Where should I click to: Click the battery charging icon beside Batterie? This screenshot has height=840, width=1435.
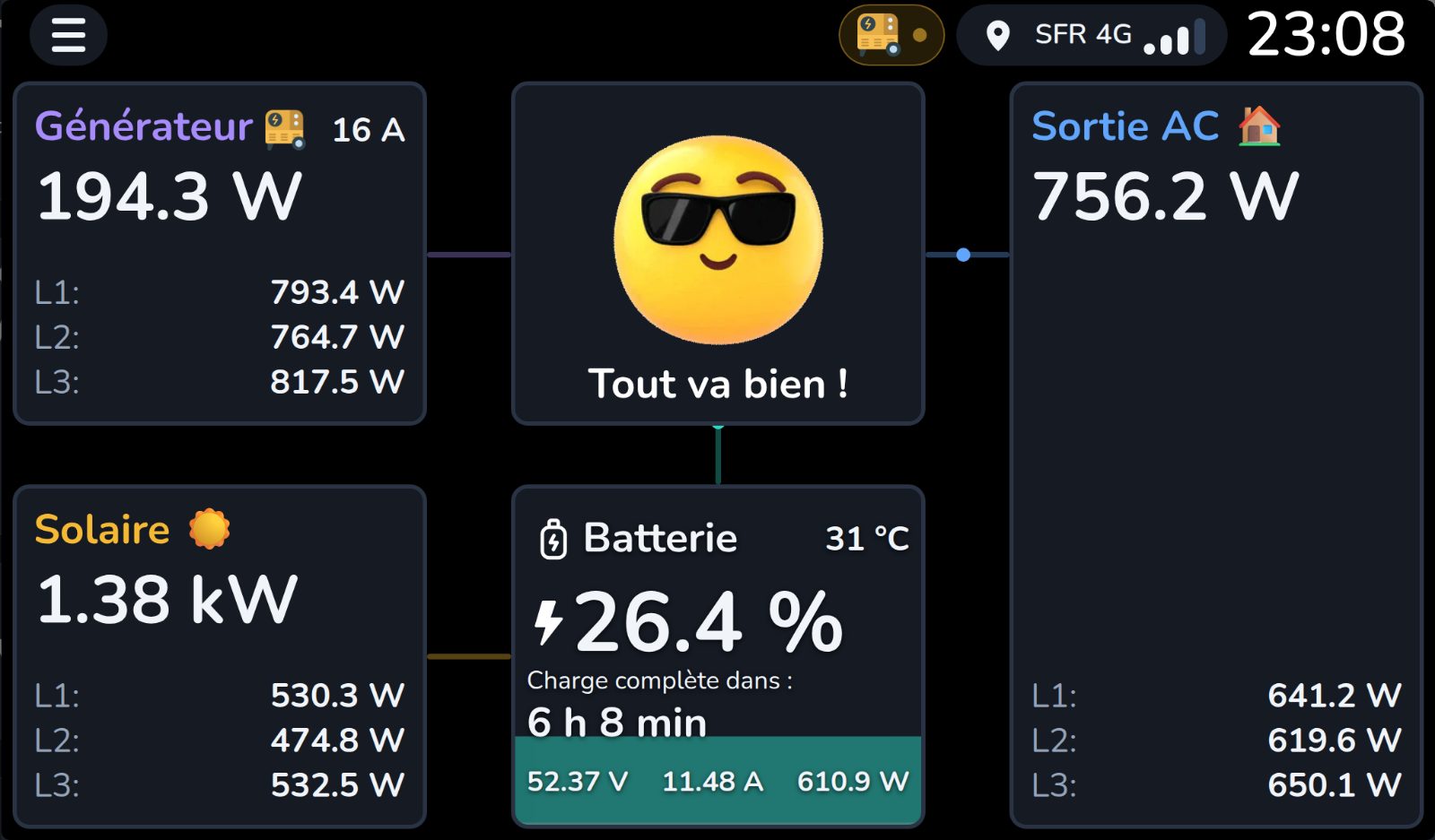pyautogui.click(x=553, y=539)
